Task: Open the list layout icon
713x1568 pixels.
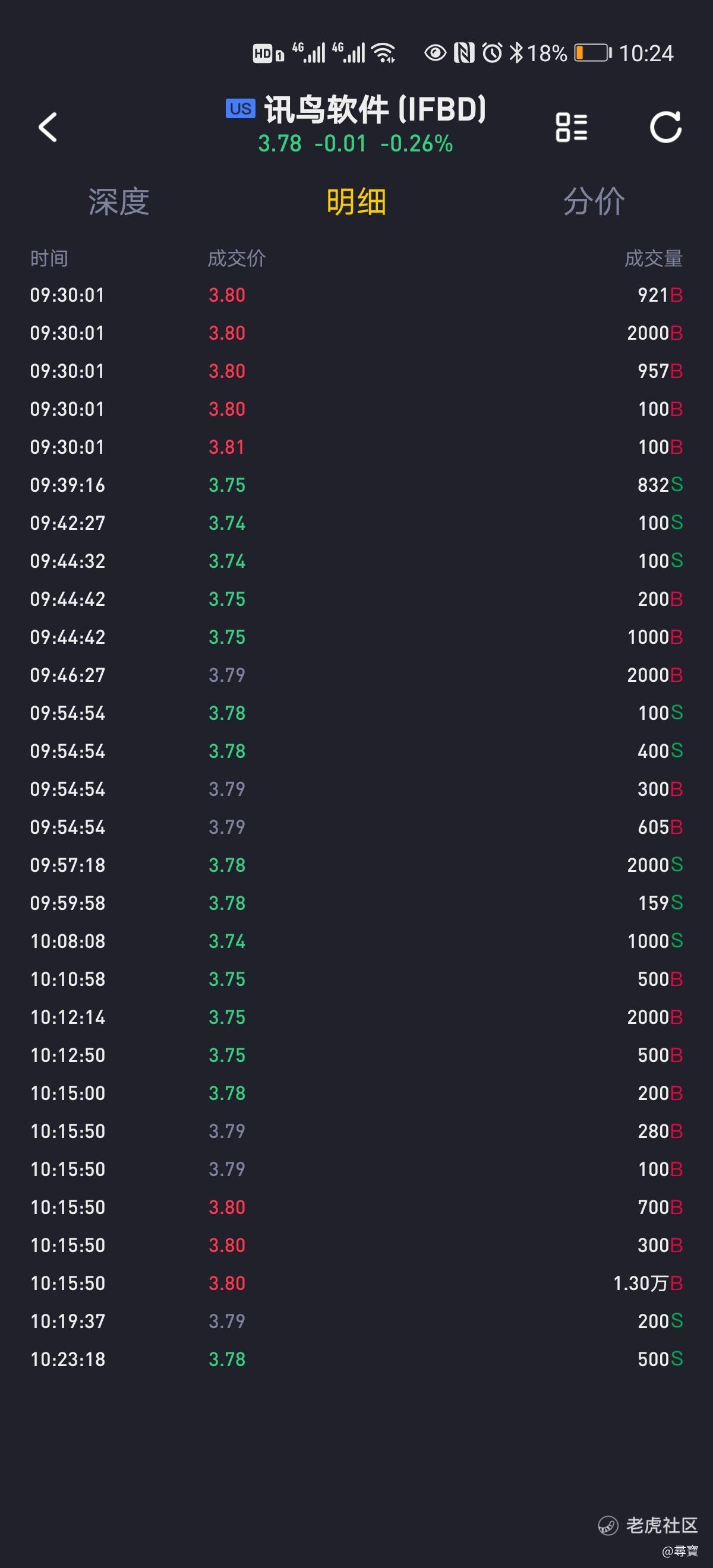Action: [571, 127]
